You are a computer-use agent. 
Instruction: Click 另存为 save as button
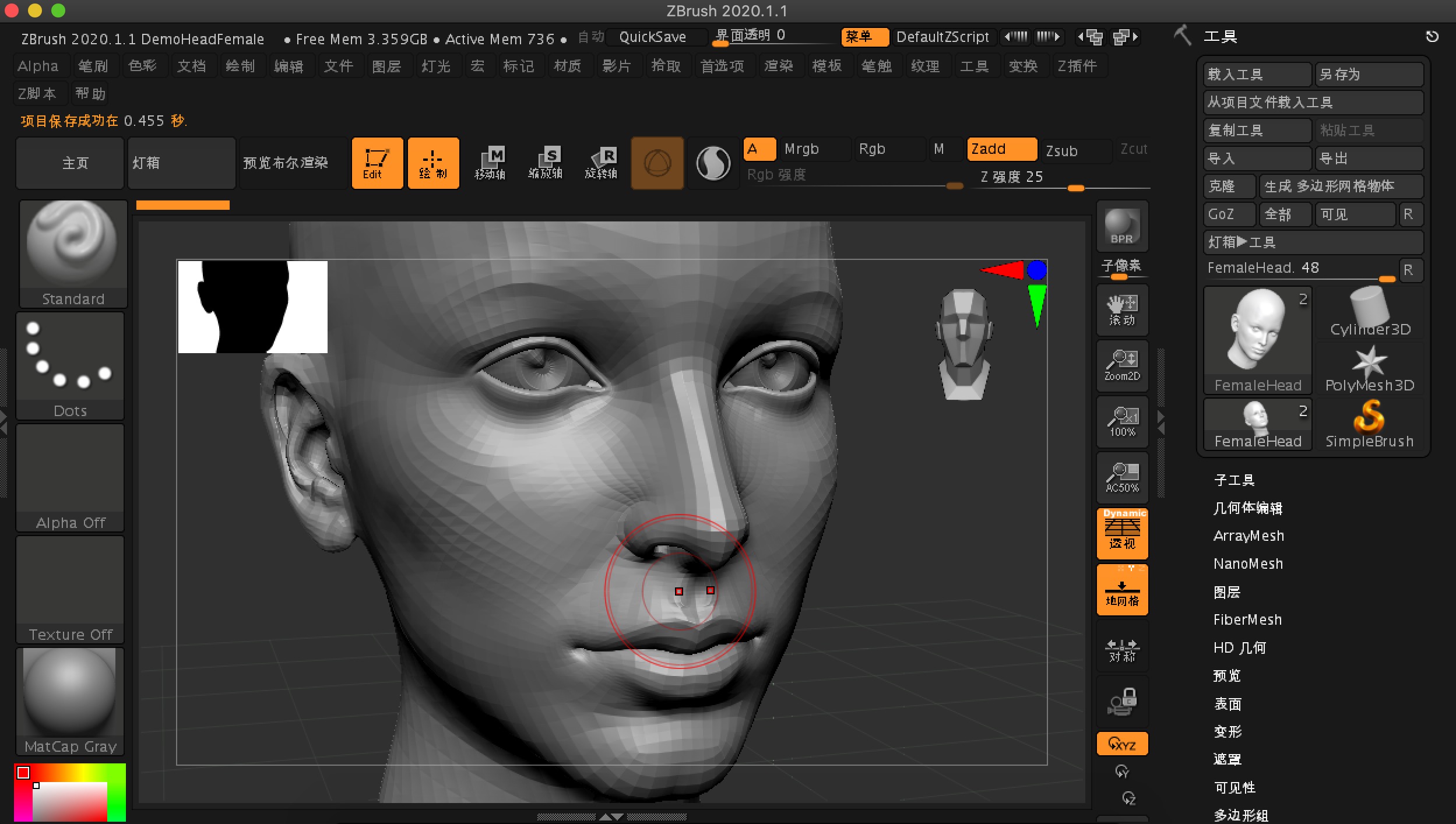point(1369,75)
